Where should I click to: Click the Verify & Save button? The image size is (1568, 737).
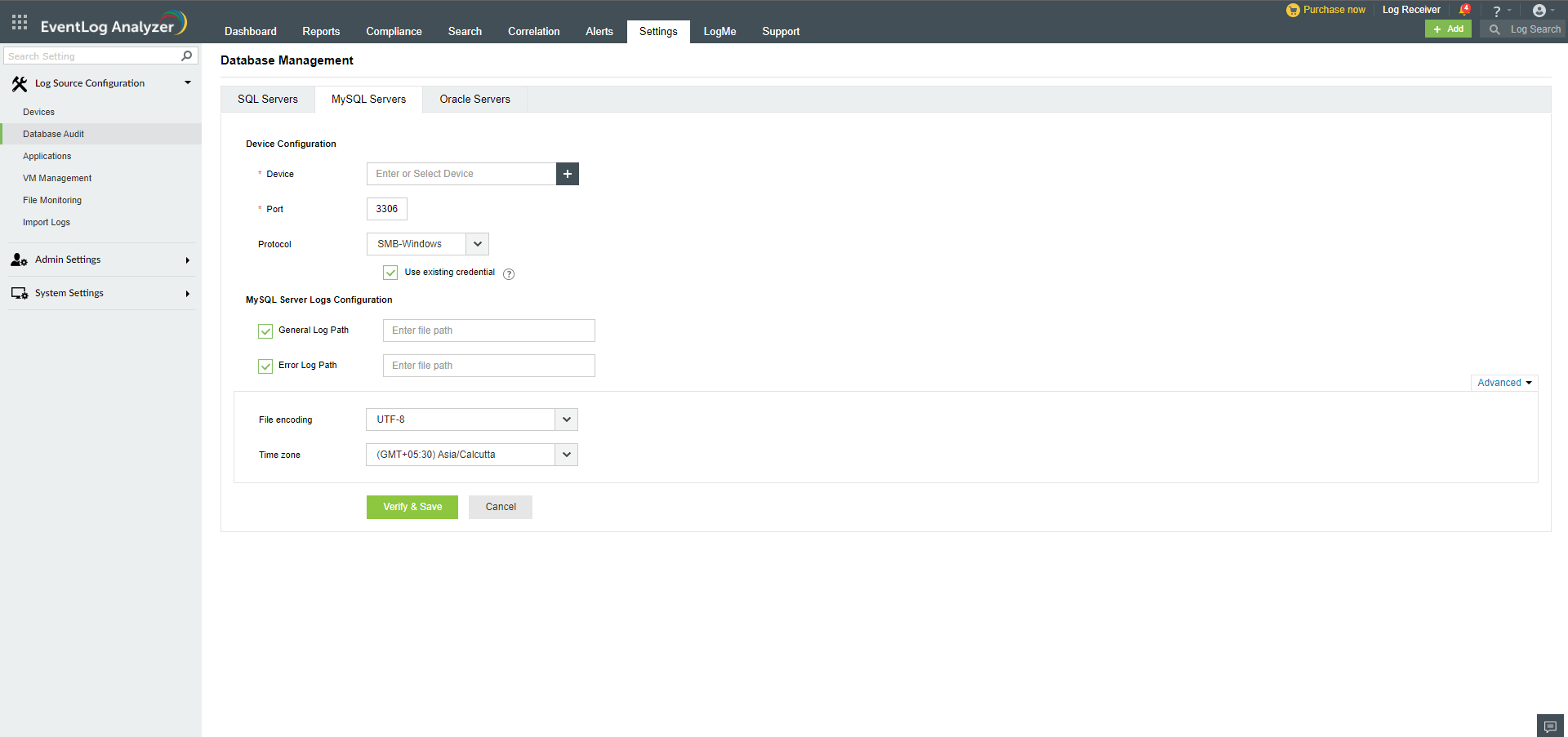point(412,507)
